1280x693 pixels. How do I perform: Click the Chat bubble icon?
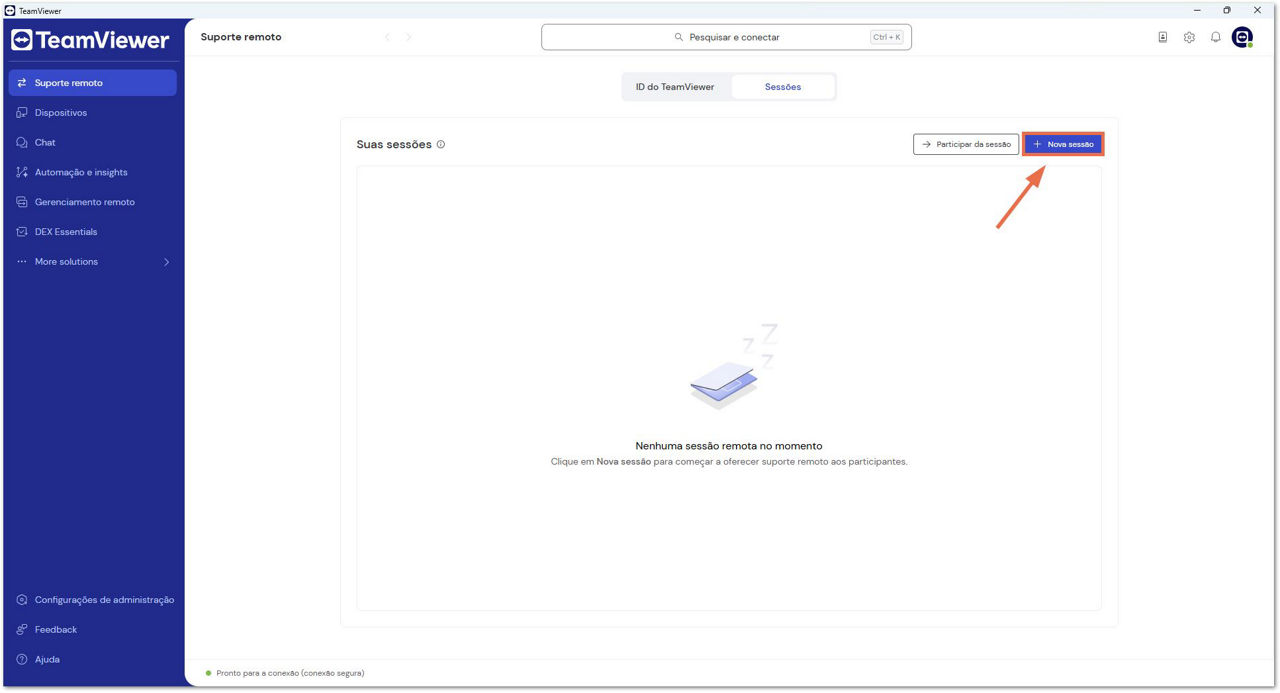[x=22, y=143]
